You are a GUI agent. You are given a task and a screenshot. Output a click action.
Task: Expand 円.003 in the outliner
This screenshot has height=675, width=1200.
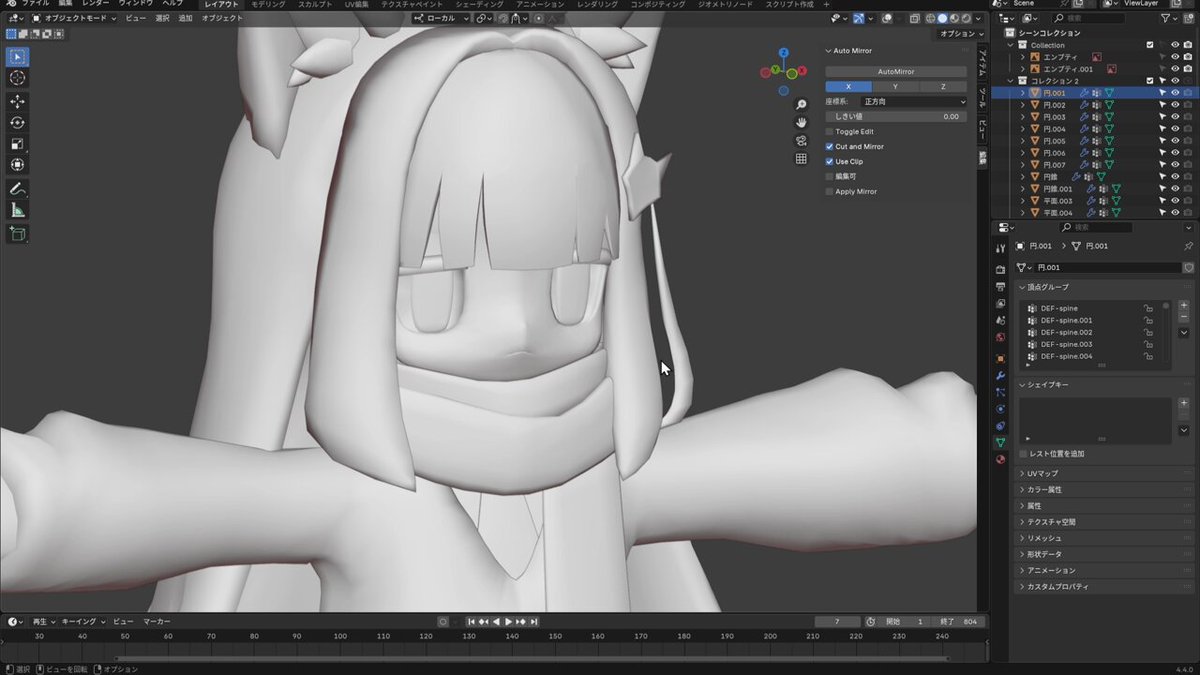pos(1023,117)
